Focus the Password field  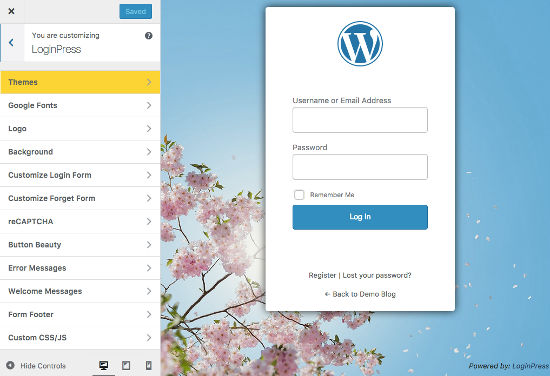point(360,167)
